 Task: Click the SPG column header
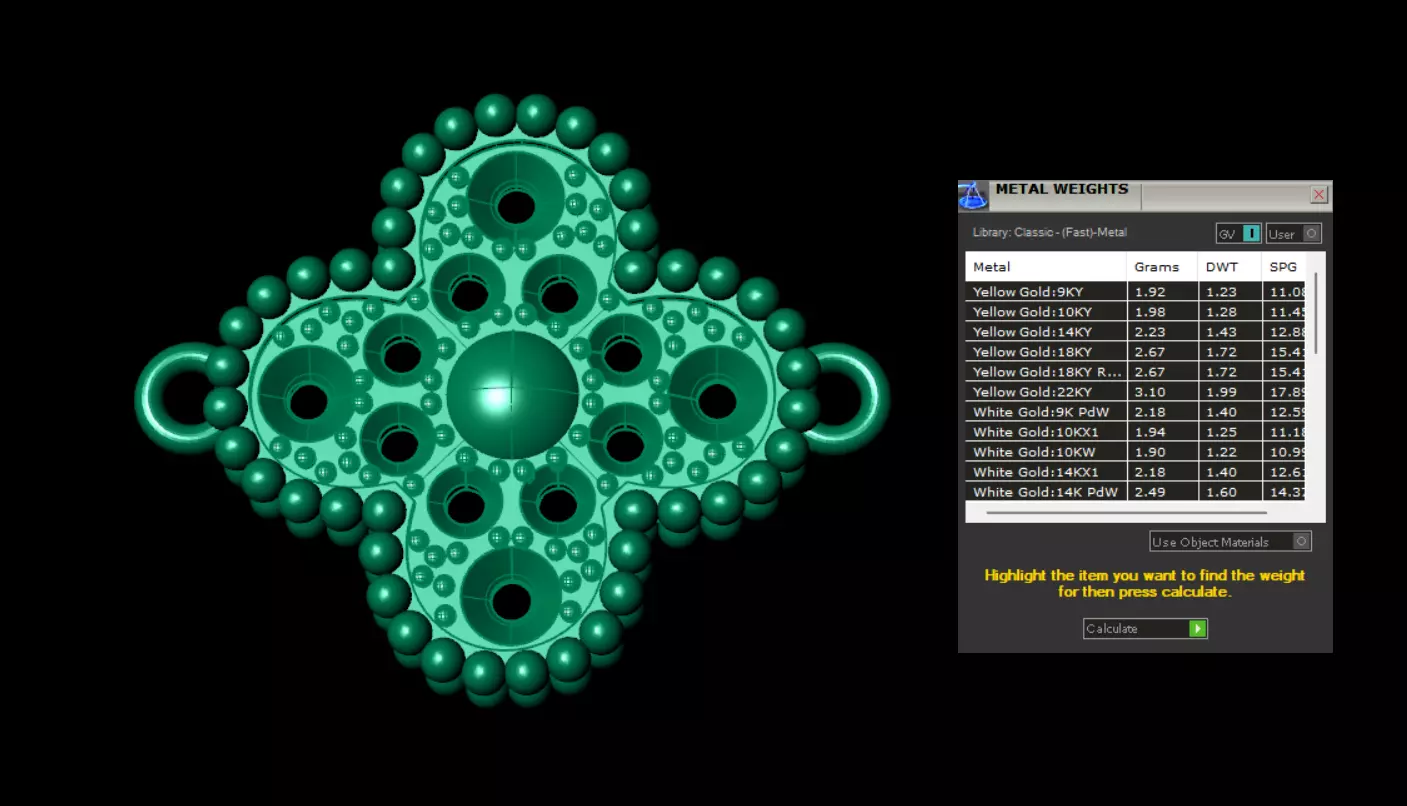tap(1283, 267)
